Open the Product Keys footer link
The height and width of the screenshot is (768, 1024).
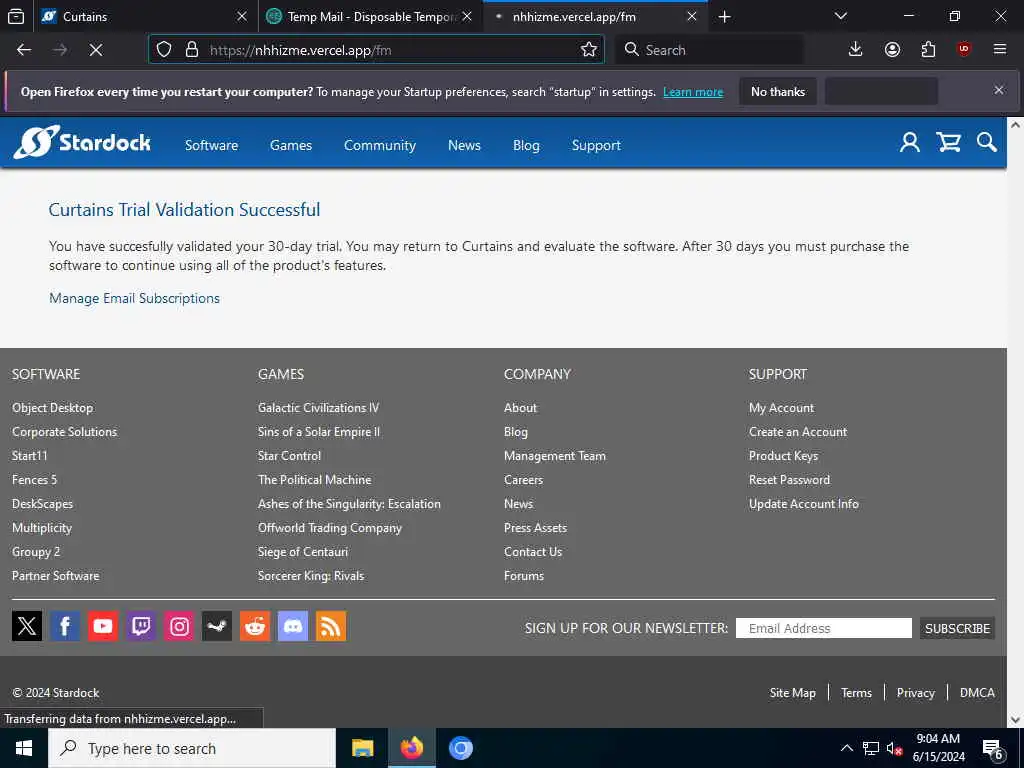pyautogui.click(x=784, y=456)
